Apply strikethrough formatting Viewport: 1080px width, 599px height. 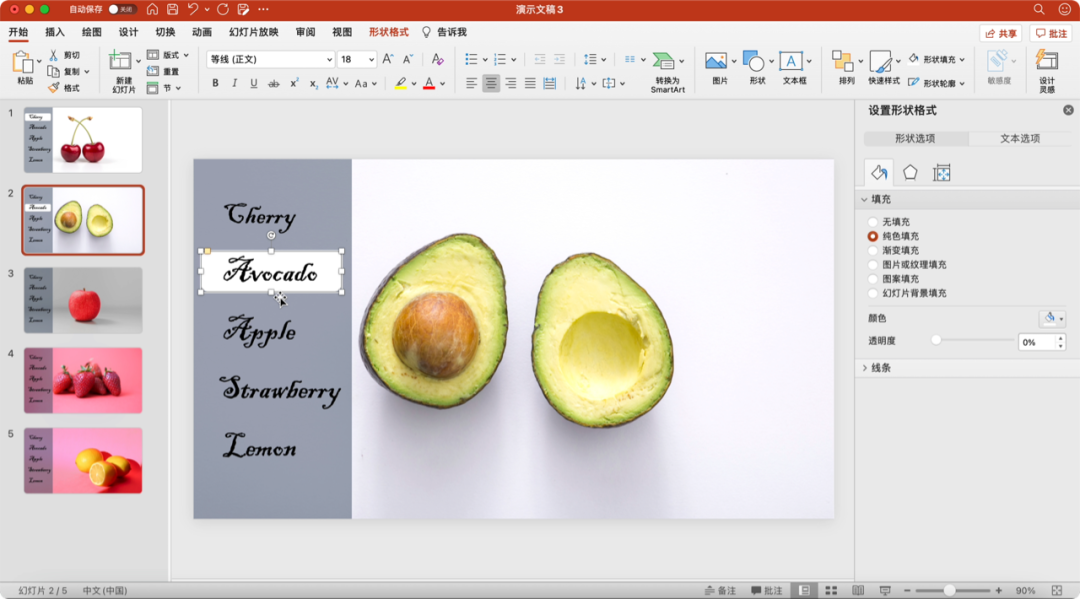point(273,83)
